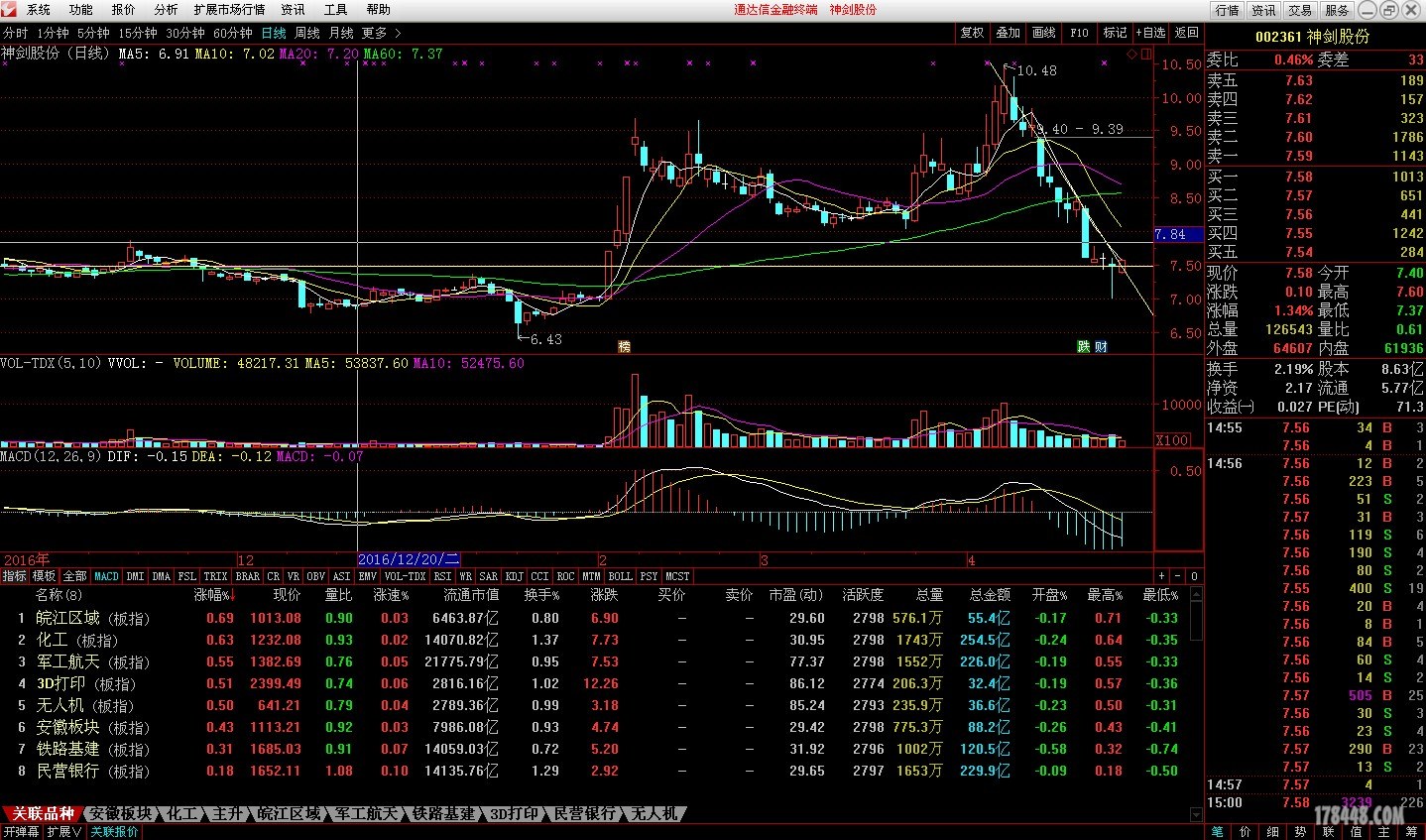This screenshot has height=840, width=1426.
Task: Click the 榜 marker on chart
Action: 624,346
